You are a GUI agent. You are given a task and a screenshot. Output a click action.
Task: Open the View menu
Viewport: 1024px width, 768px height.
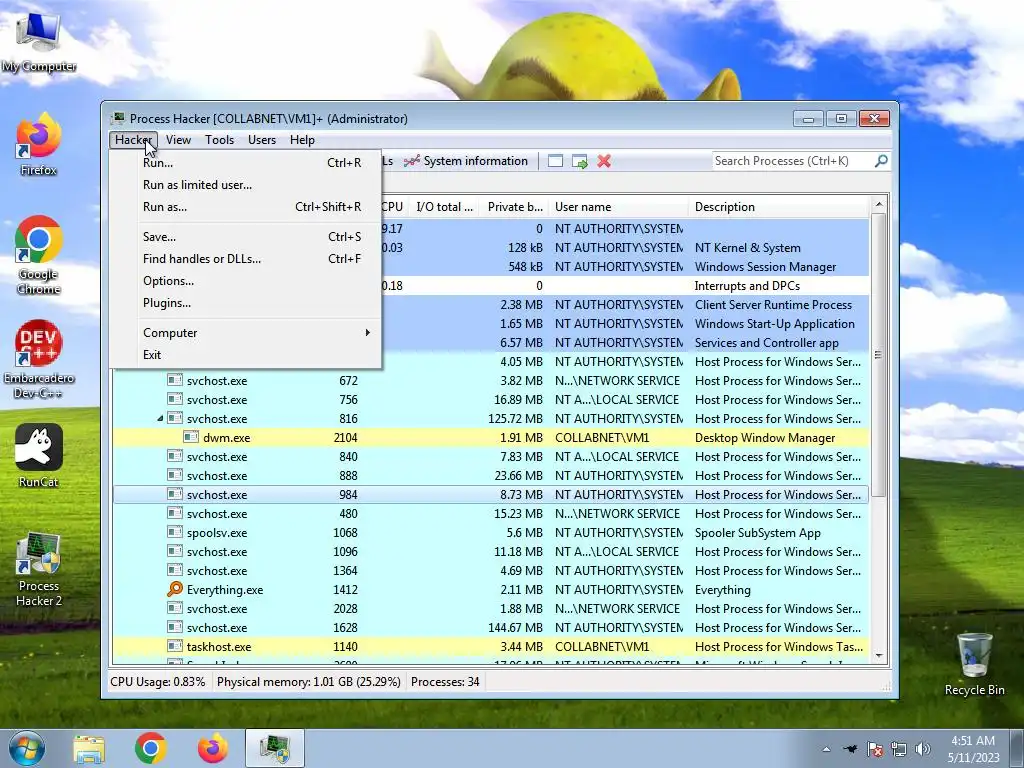178,140
